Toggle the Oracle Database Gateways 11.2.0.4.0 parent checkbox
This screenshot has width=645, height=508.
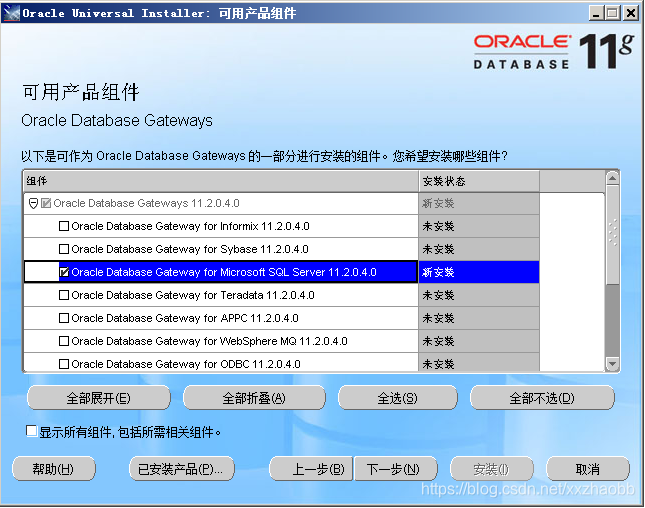point(46,203)
